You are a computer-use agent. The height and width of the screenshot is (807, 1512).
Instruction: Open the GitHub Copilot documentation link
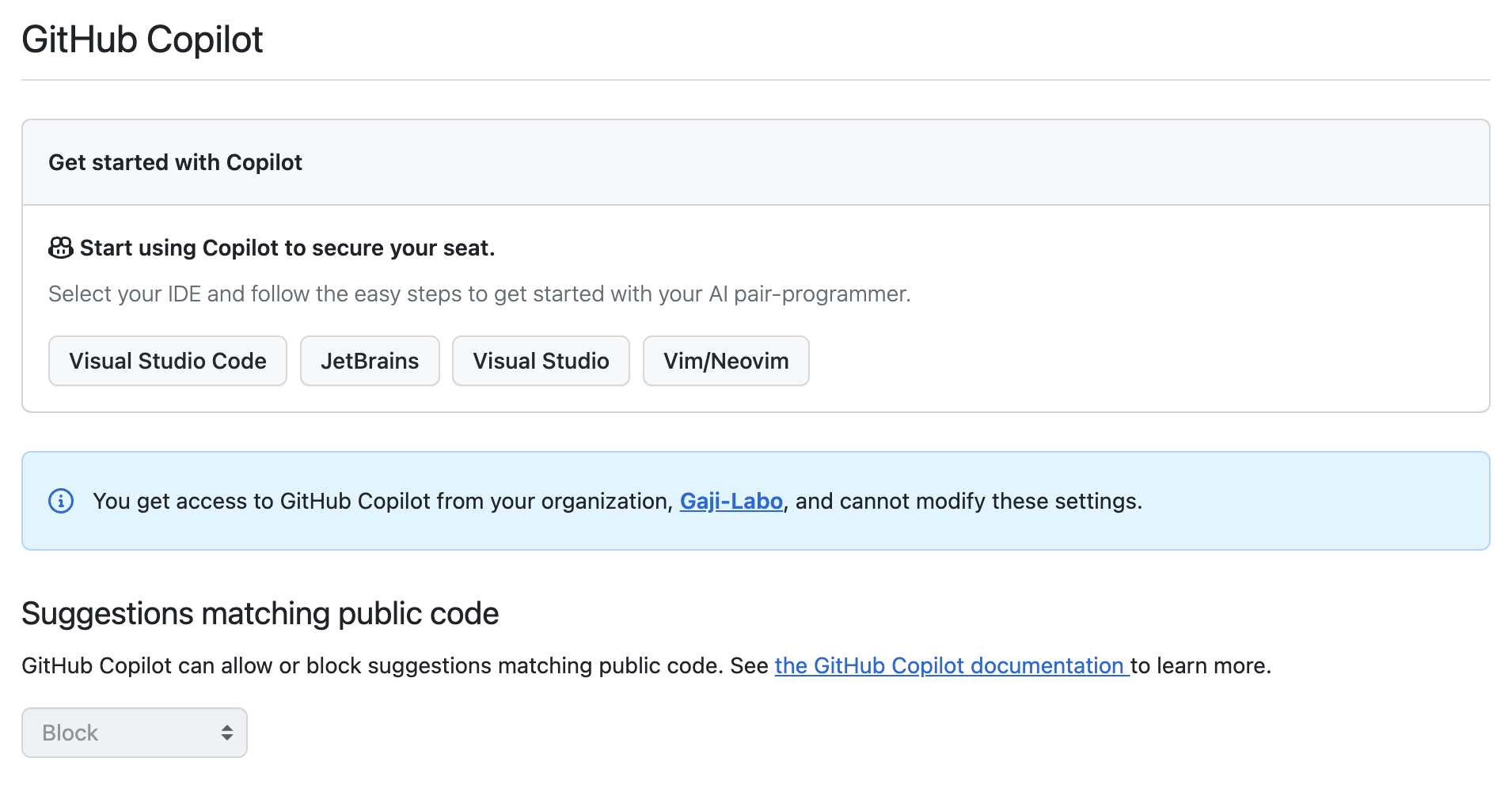tap(948, 665)
